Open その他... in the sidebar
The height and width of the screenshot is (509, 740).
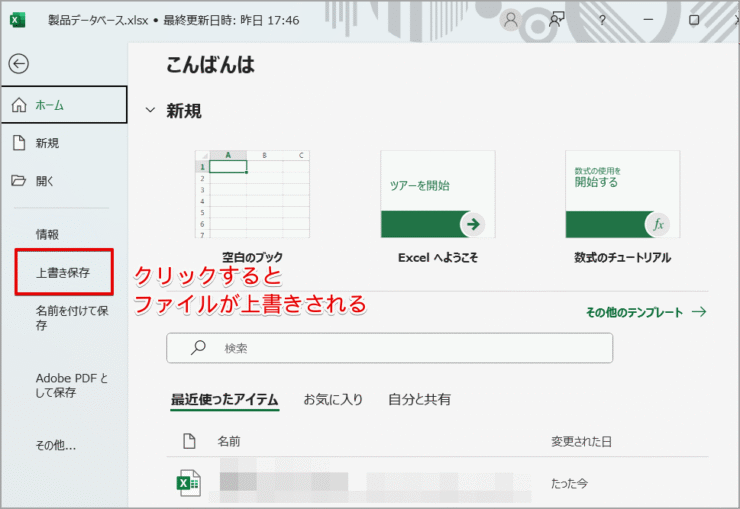pos(56,445)
